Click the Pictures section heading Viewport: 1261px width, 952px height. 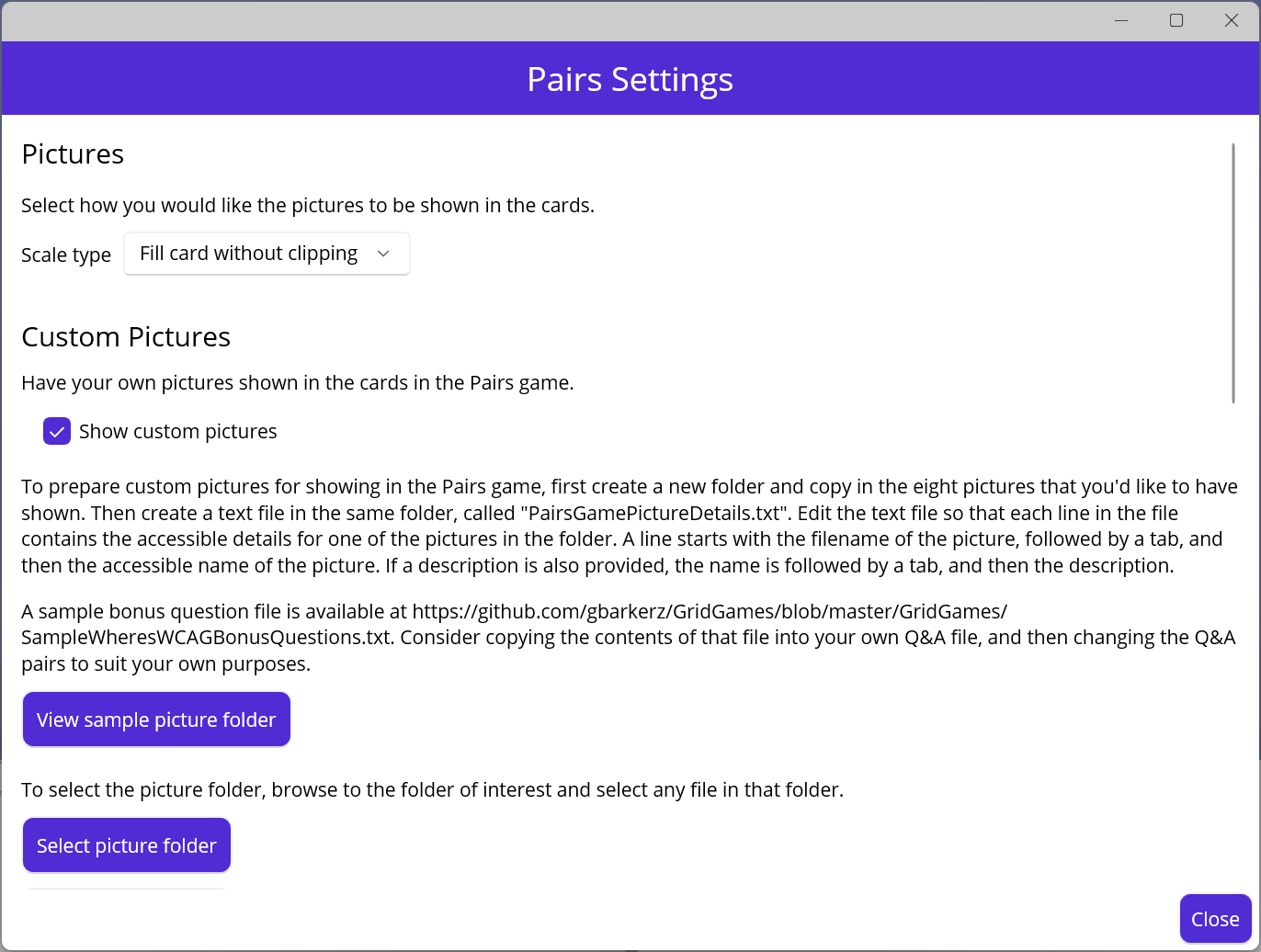coord(73,154)
